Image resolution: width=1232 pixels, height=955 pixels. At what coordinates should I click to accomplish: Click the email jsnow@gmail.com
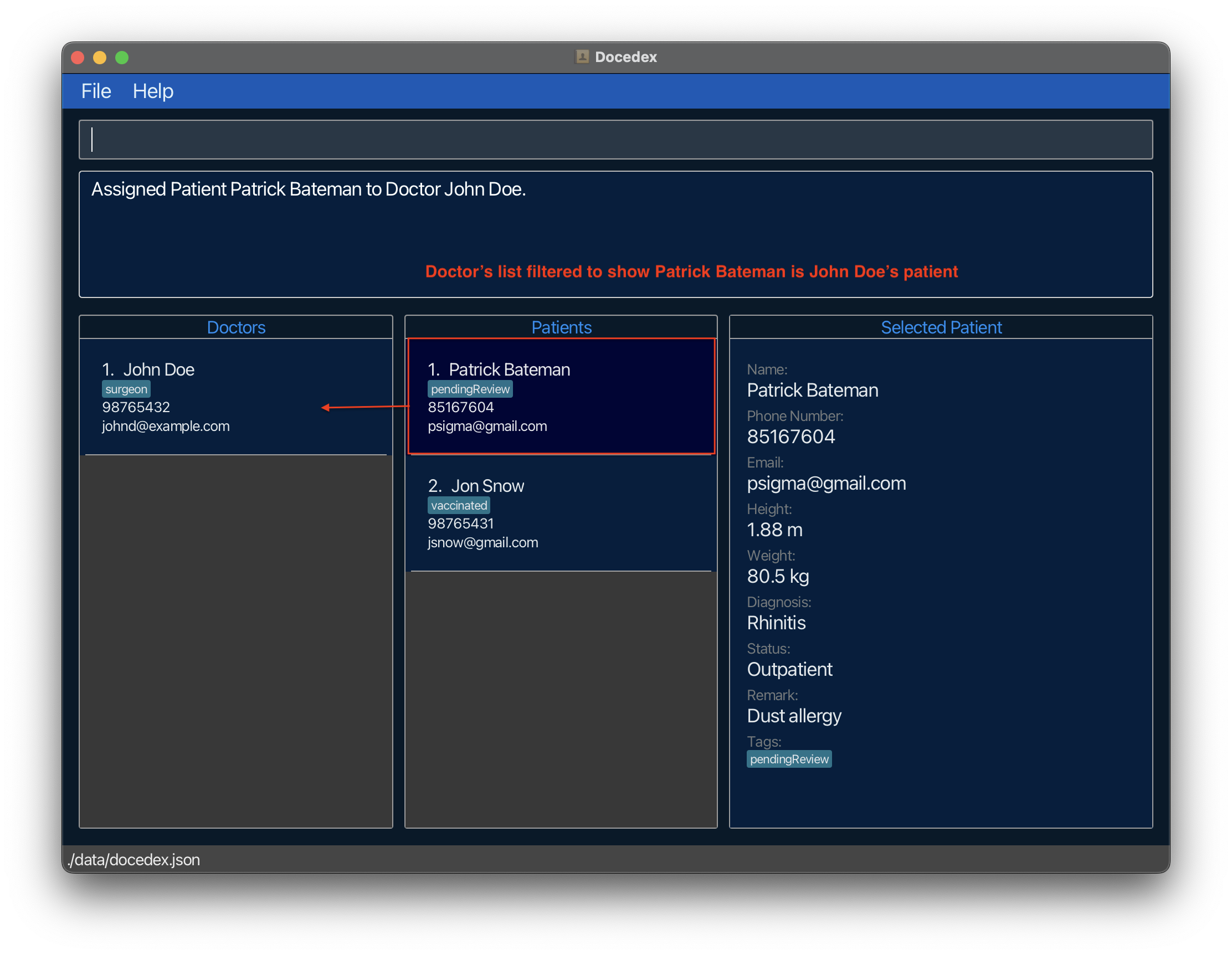tap(483, 542)
